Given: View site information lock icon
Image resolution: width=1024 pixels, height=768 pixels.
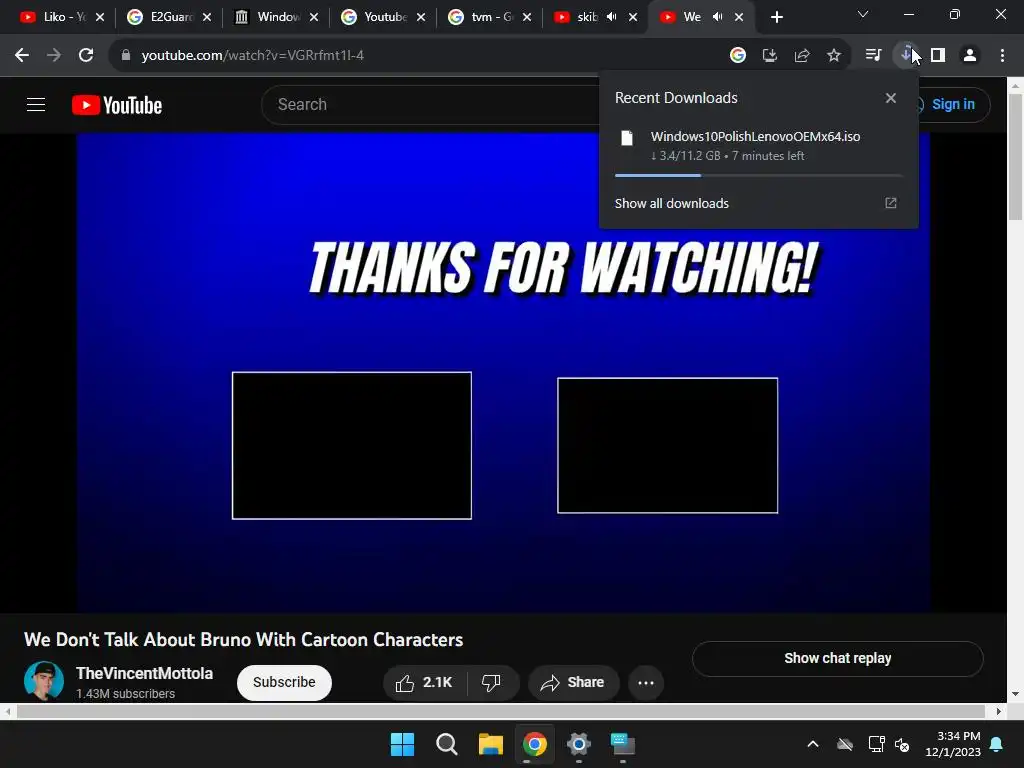Looking at the screenshot, I should (x=125, y=56).
